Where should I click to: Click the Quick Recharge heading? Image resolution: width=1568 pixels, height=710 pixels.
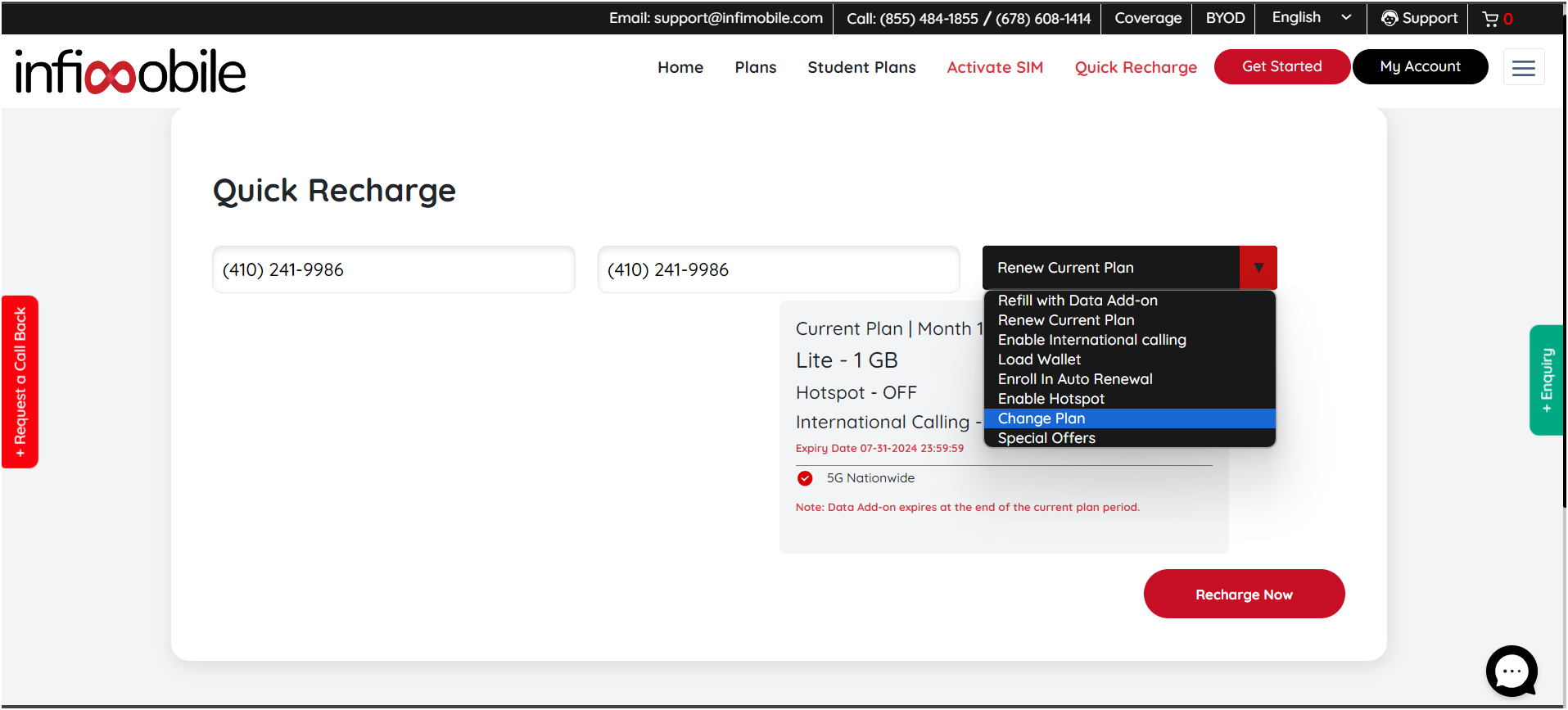(334, 191)
